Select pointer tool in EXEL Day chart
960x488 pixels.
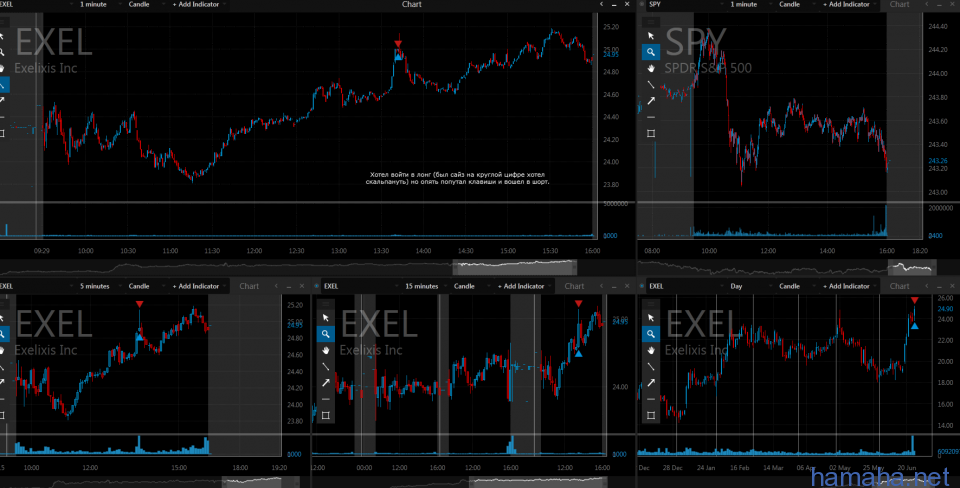651,318
